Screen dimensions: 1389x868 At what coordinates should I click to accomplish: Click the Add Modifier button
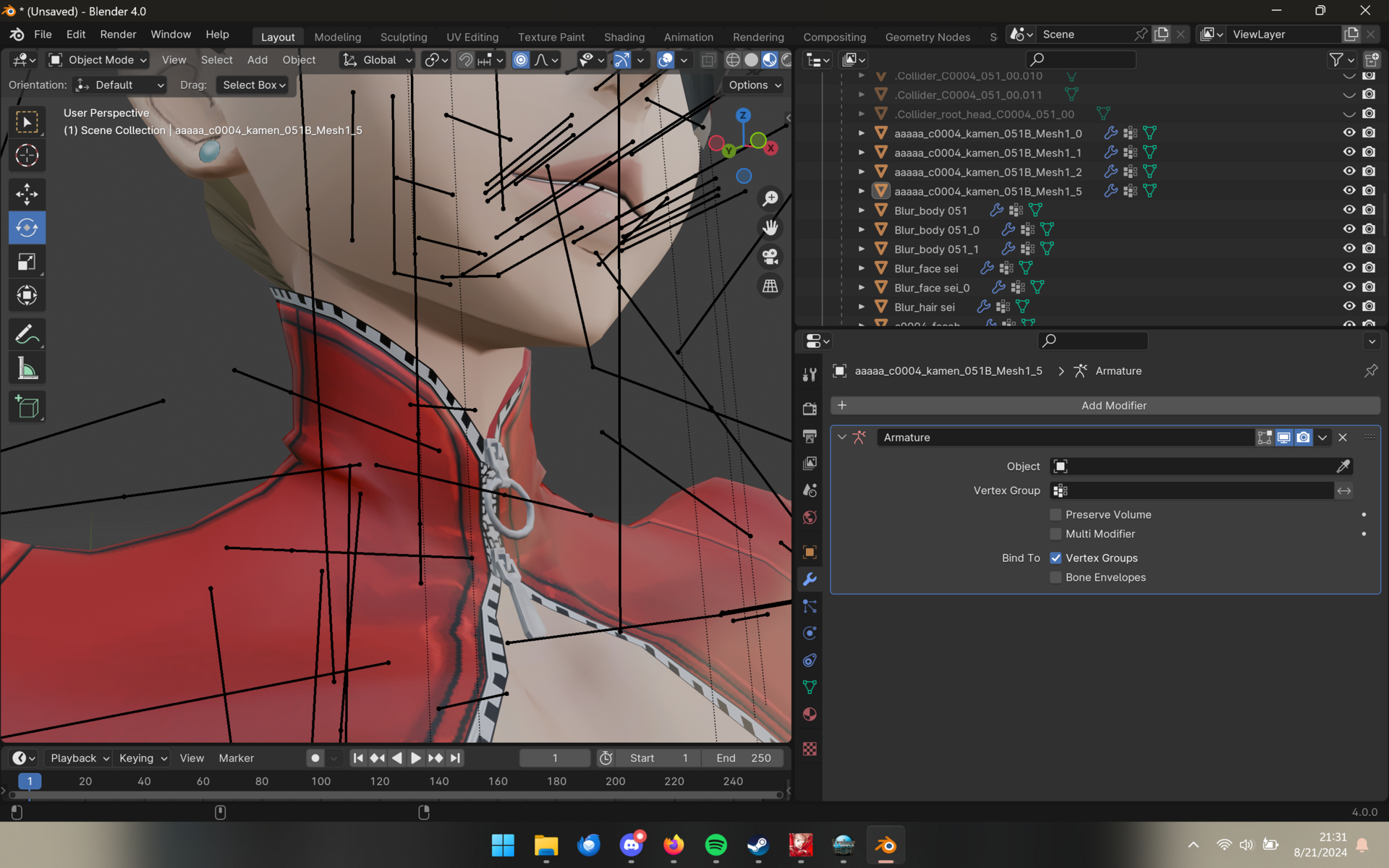tap(1105, 406)
